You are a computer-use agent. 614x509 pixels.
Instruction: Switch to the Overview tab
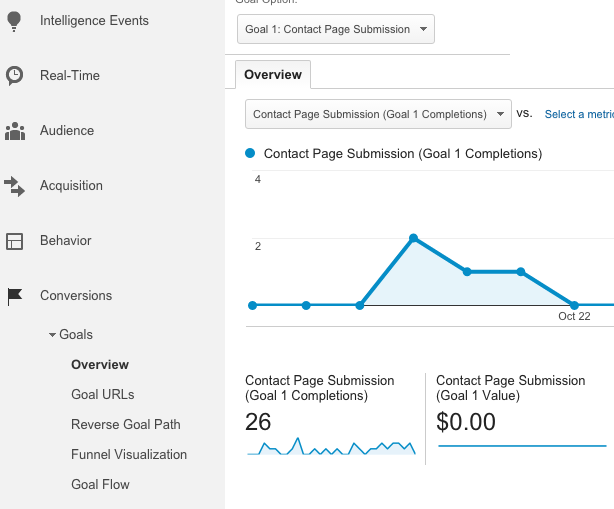click(273, 75)
